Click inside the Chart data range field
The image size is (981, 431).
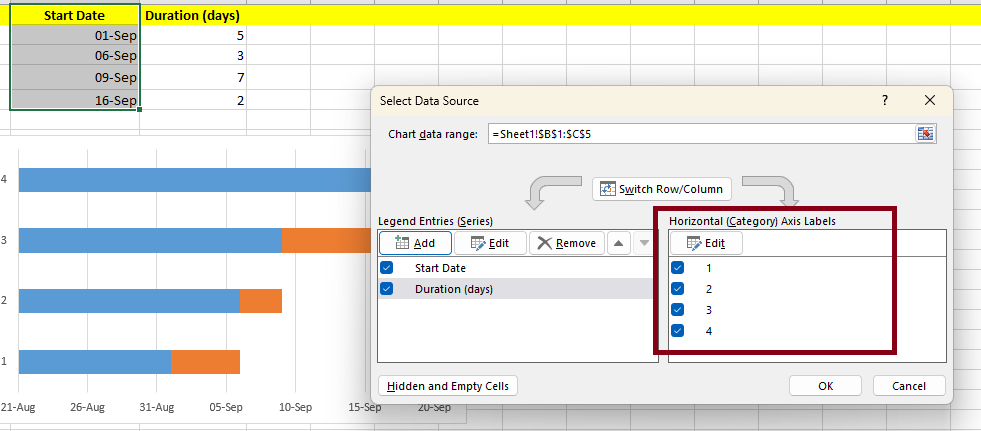tap(700, 133)
